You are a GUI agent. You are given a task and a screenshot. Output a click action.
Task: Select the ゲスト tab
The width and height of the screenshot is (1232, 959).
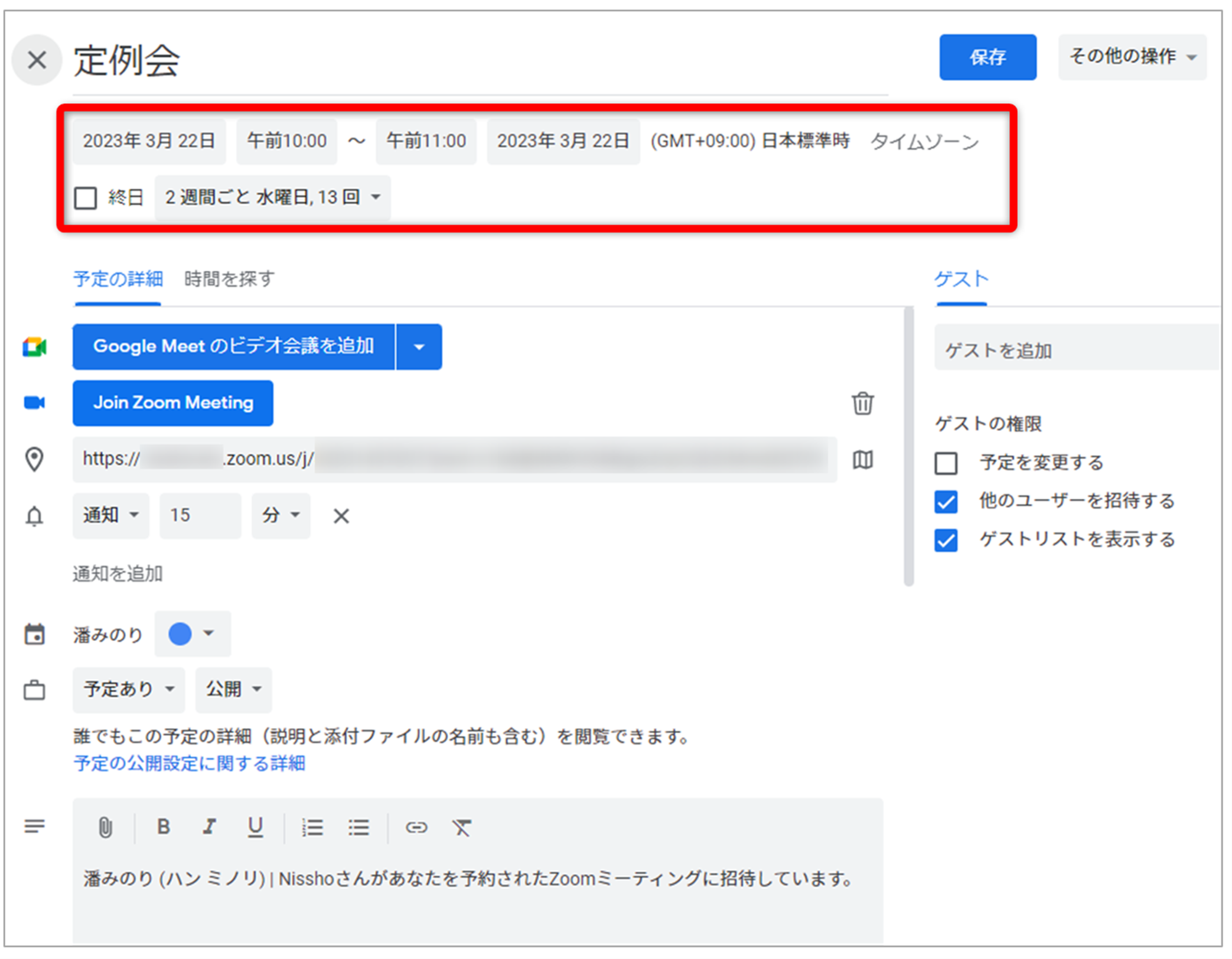point(961,279)
